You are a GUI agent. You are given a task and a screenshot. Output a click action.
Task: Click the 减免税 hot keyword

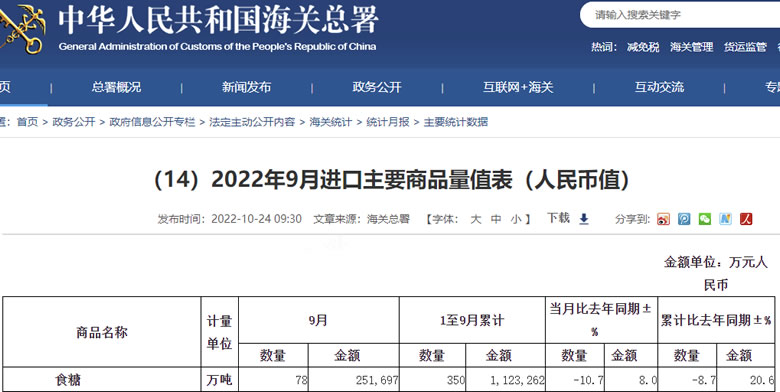[643, 47]
